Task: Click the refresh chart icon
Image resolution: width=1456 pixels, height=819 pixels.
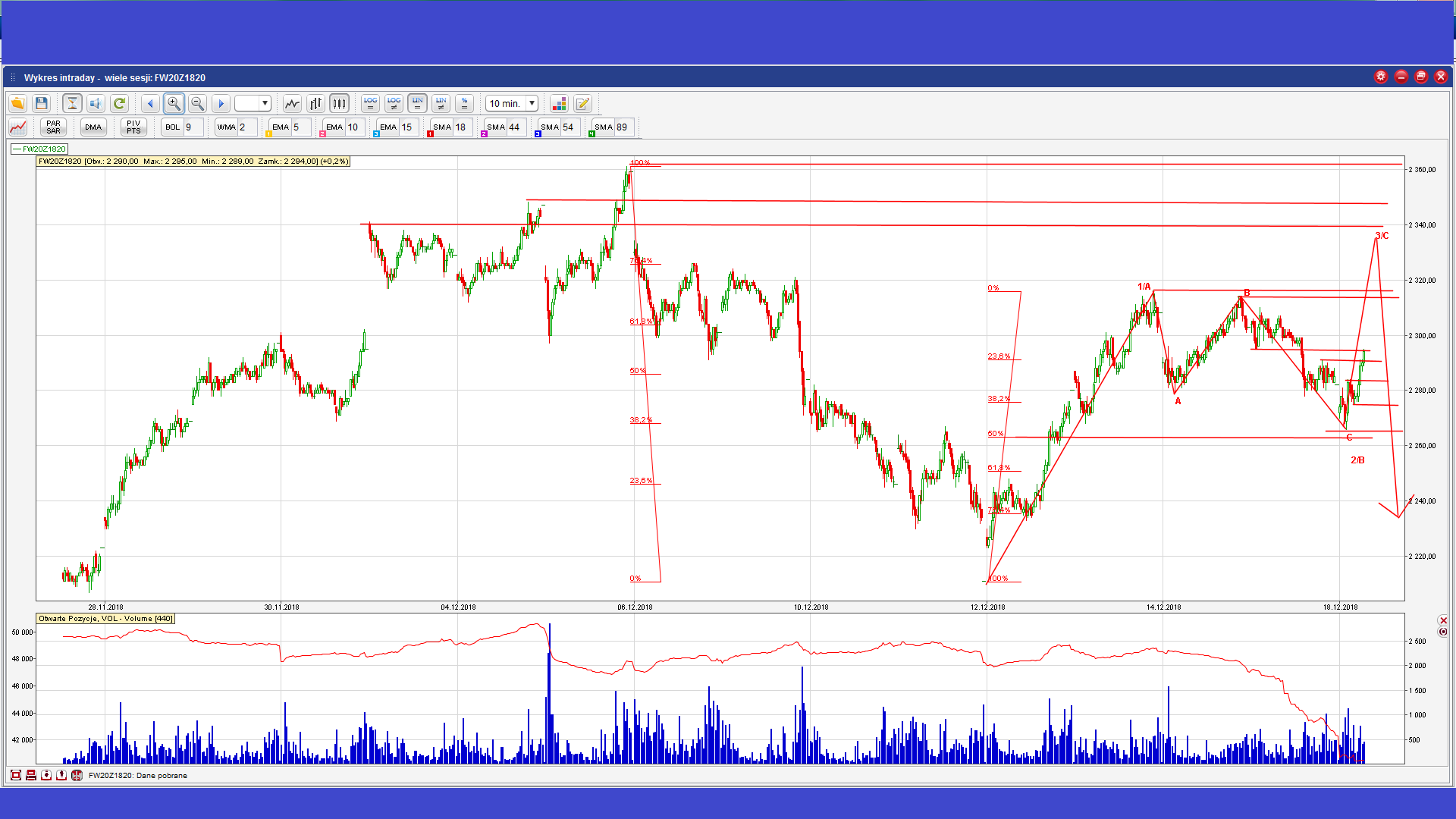Action: [119, 104]
